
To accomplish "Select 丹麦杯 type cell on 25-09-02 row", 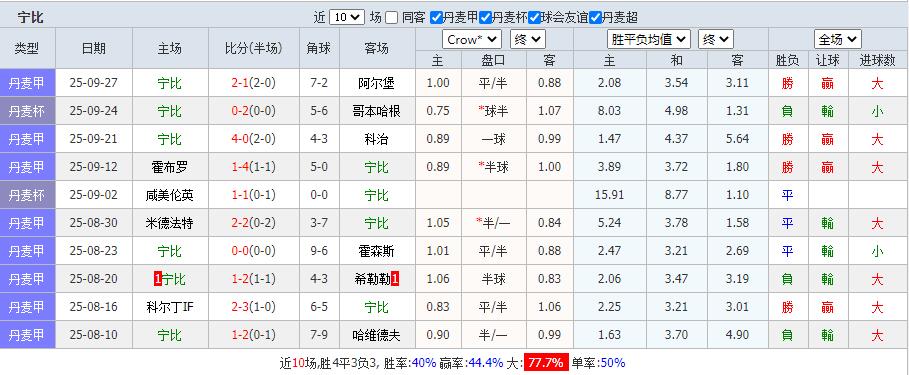I will [27, 195].
